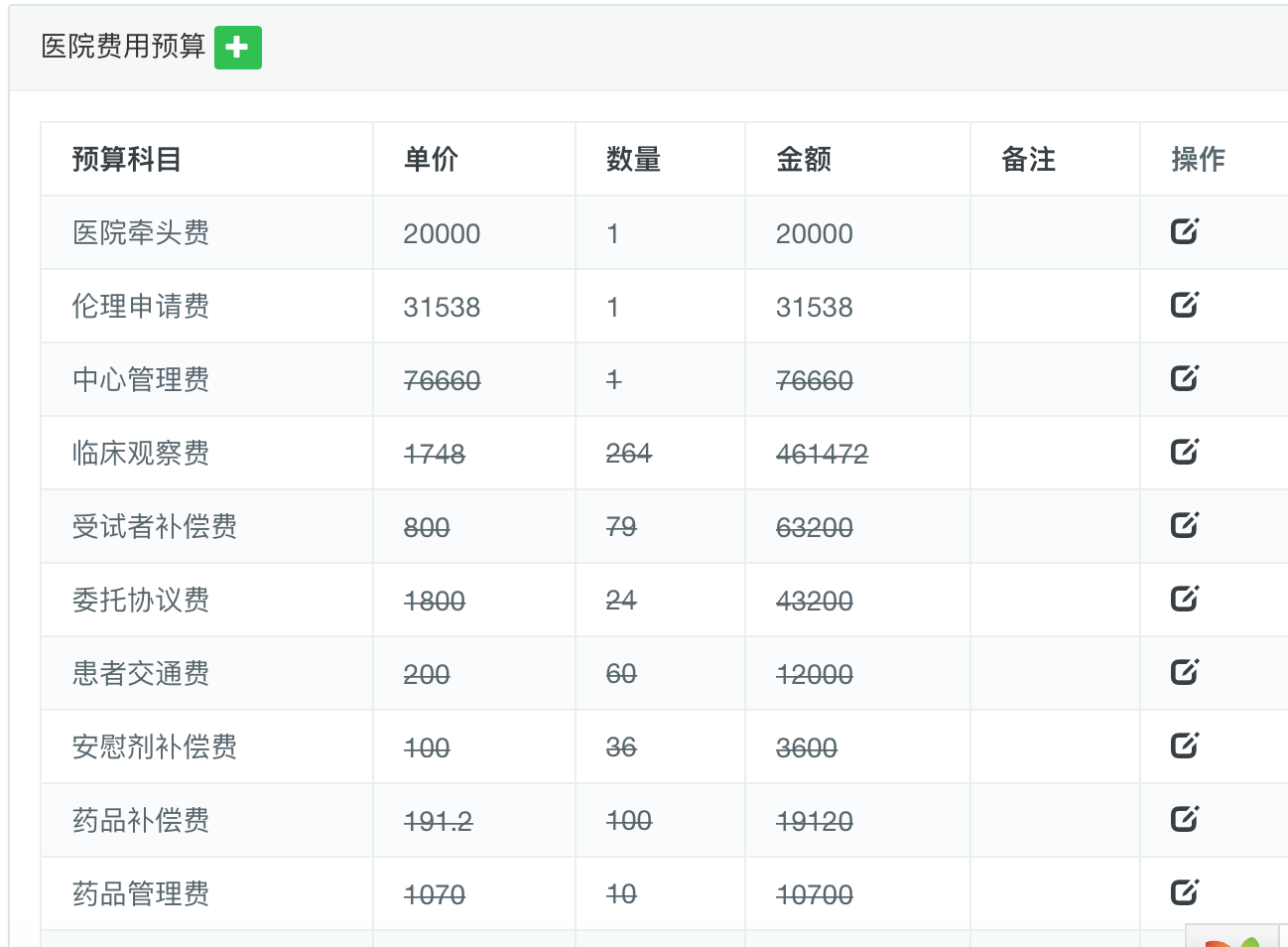Click struck-through amount 12000

coord(815,675)
